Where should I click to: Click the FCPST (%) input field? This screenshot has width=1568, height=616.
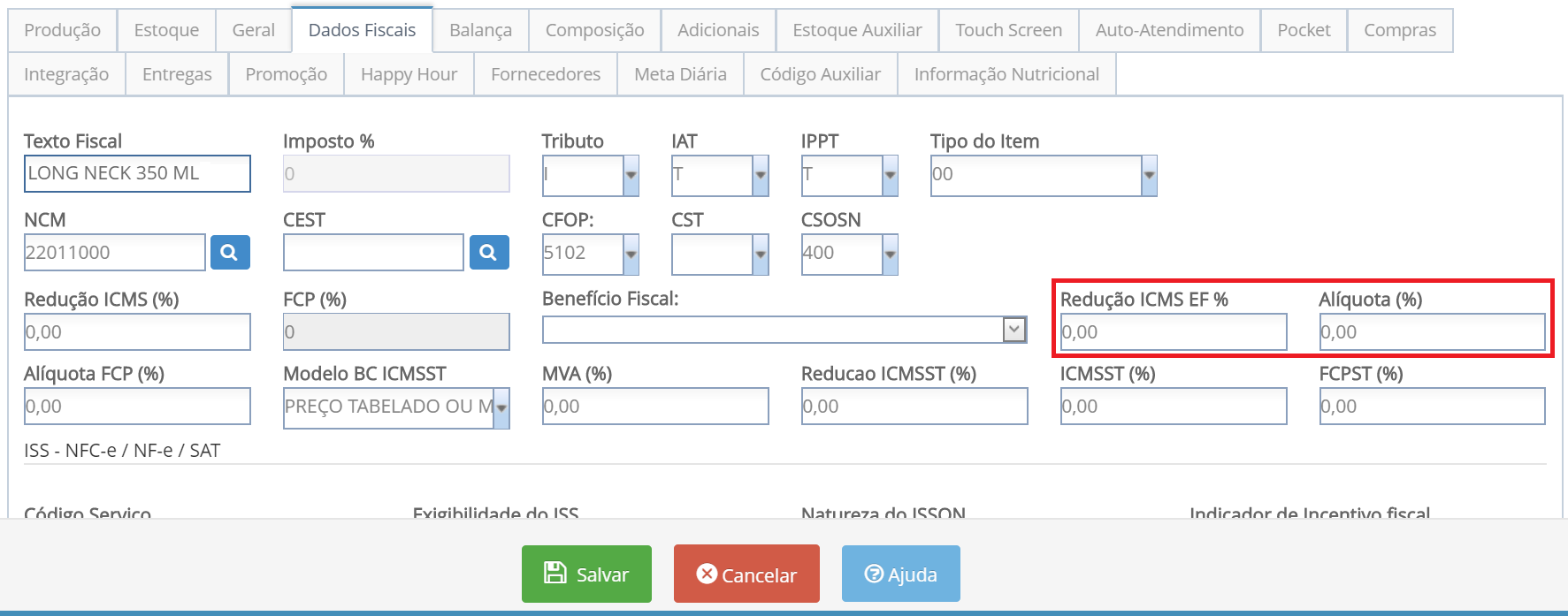pyautogui.click(x=1433, y=407)
